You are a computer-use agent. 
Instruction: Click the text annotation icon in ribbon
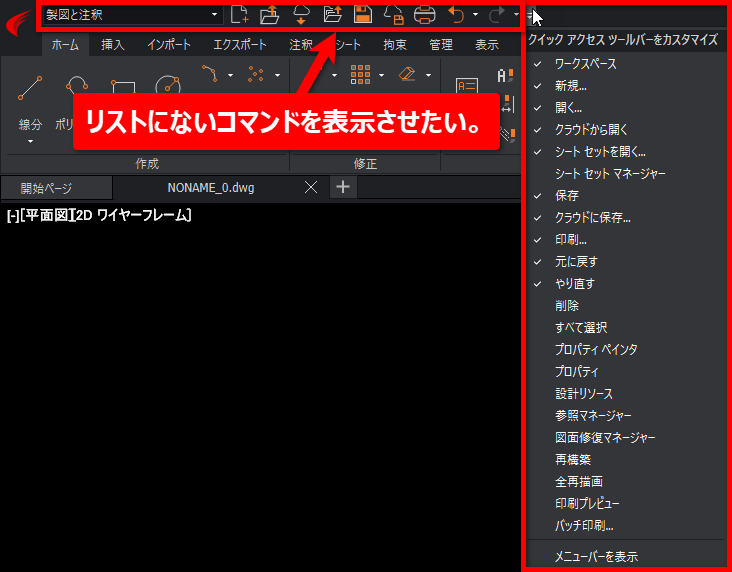point(467,85)
